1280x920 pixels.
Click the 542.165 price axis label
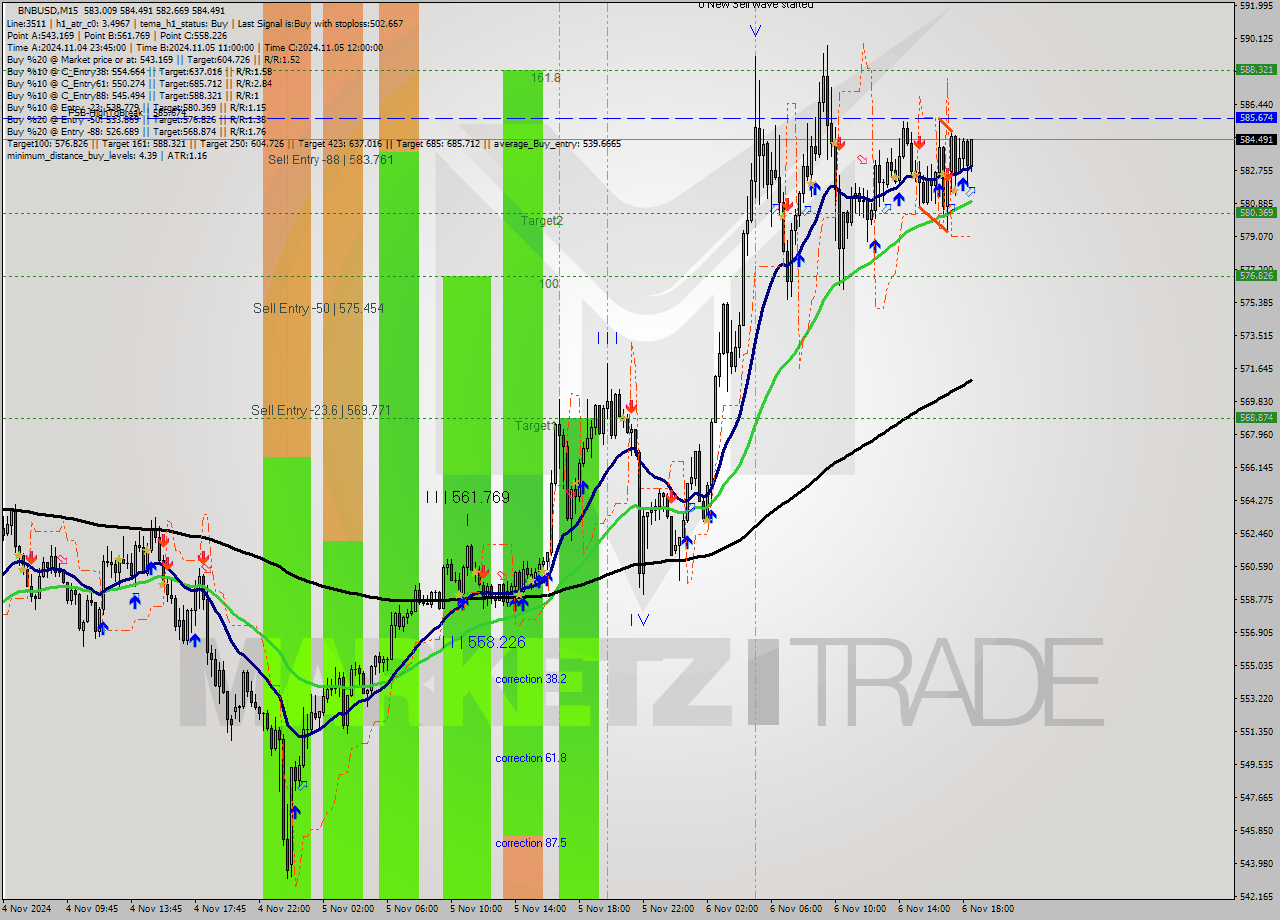[1256, 896]
